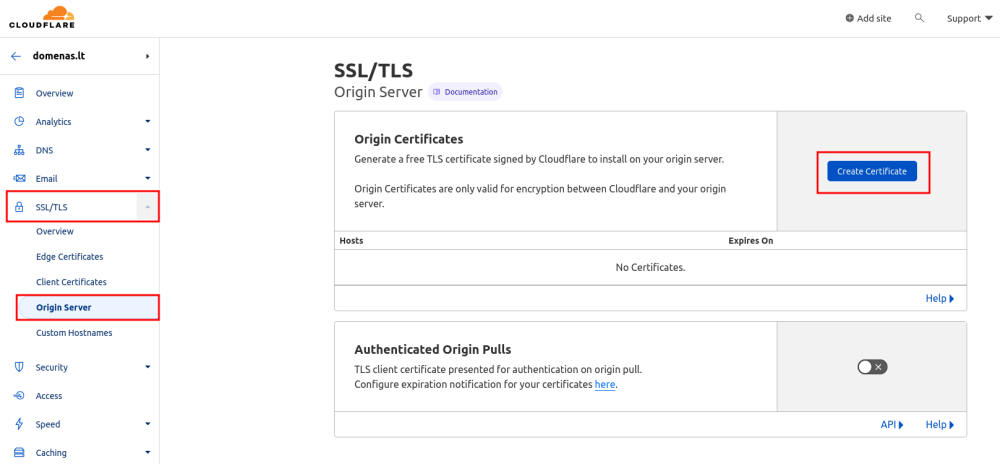This screenshot has height=464, width=1000.
Task: Click the Caching drive icon
Action: pyautogui.click(x=19, y=453)
